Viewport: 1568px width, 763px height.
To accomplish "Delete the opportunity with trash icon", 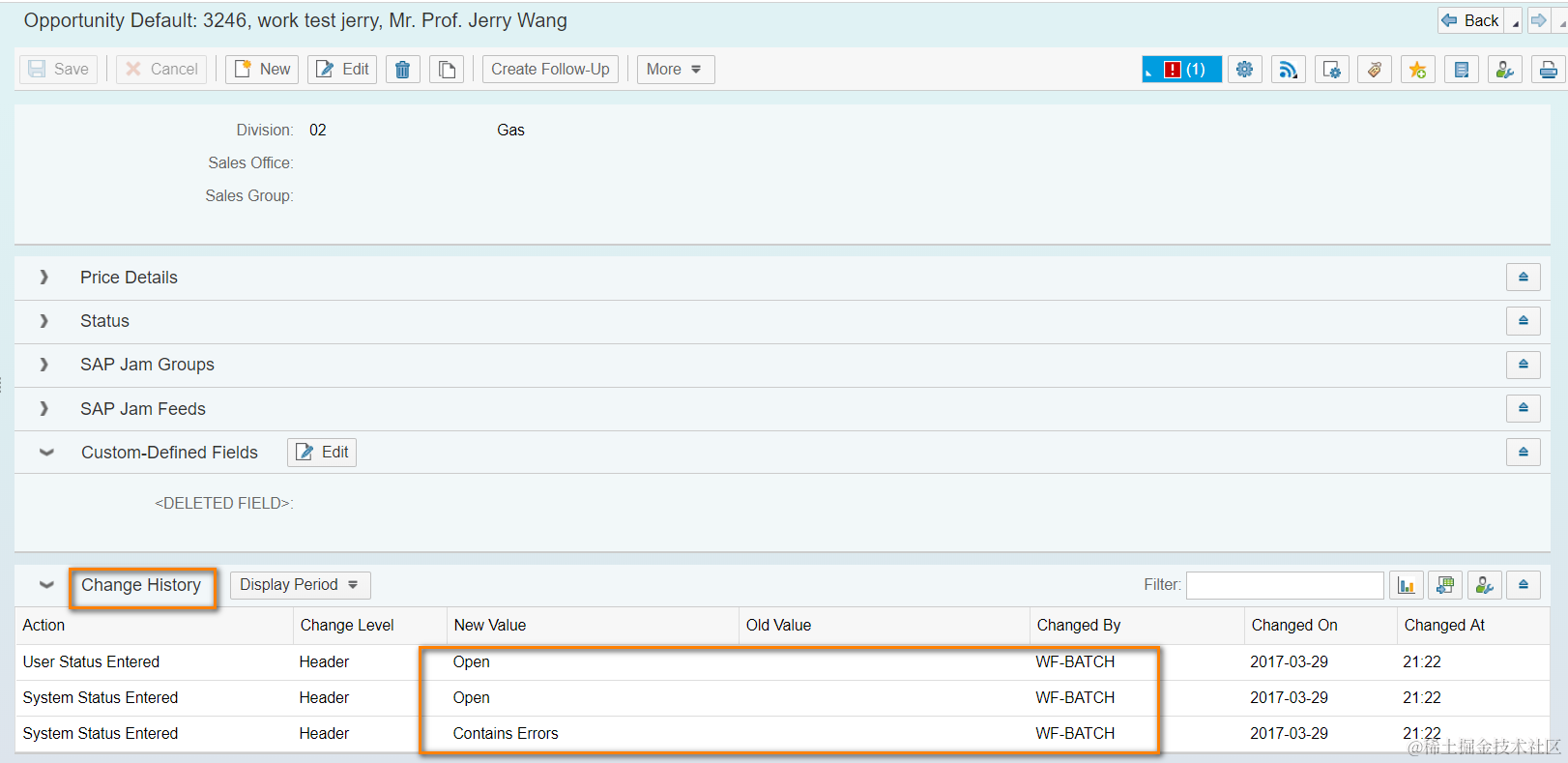I will click(403, 70).
